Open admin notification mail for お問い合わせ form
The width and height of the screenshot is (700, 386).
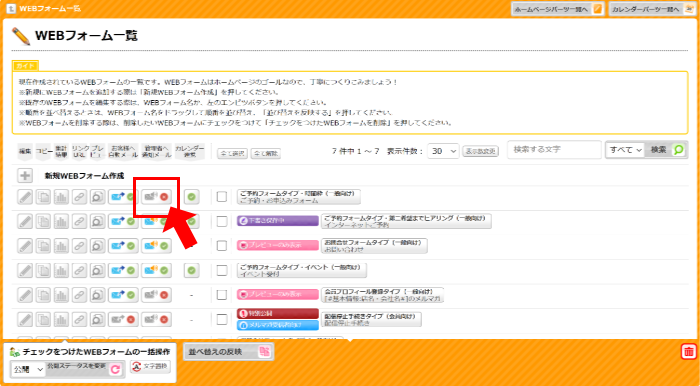tap(157, 246)
